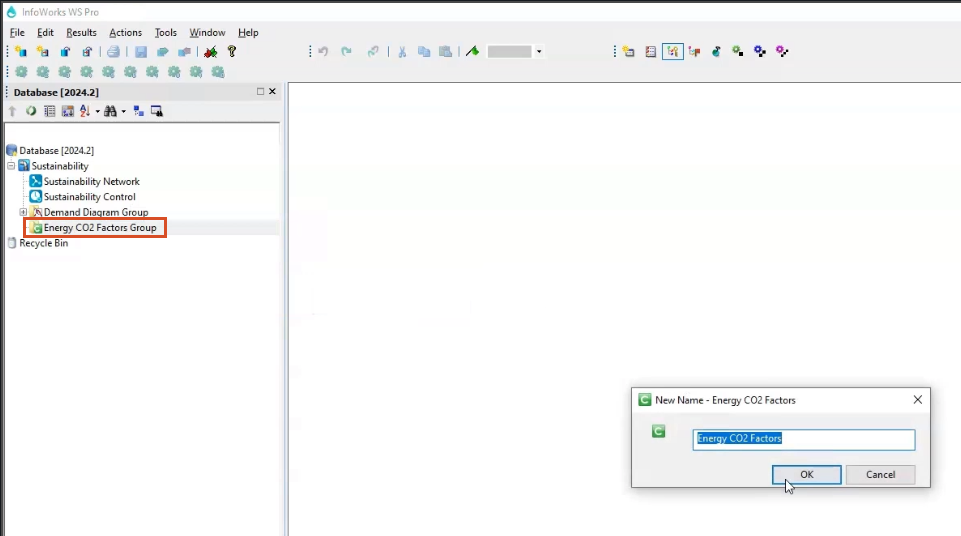
Task: Click the Cut scissors icon
Action: point(402,52)
